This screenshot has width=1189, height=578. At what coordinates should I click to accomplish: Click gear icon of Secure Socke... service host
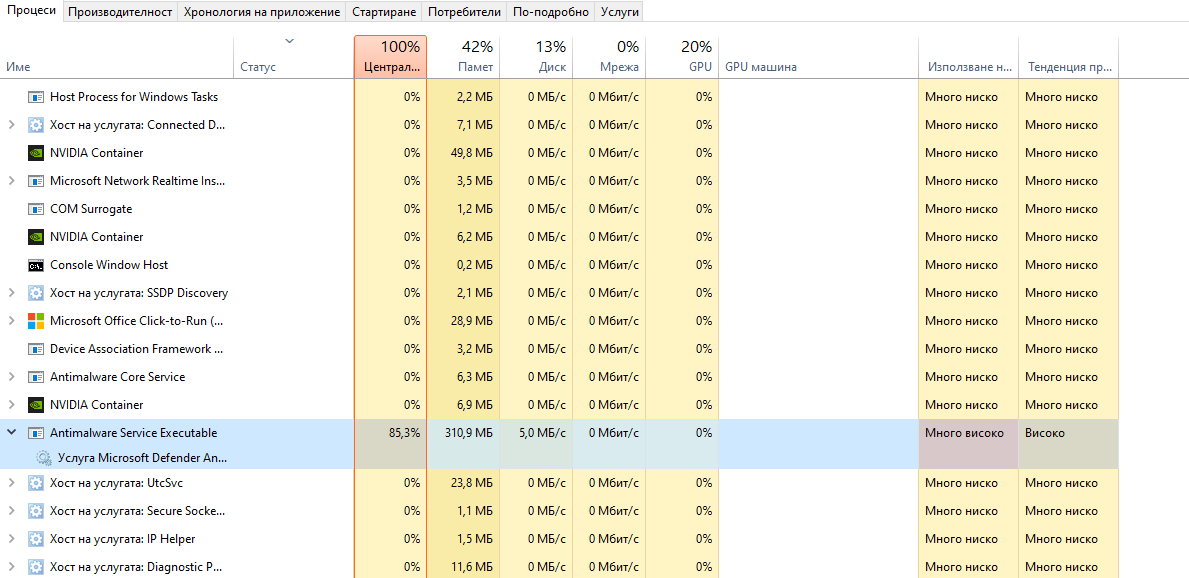click(36, 510)
